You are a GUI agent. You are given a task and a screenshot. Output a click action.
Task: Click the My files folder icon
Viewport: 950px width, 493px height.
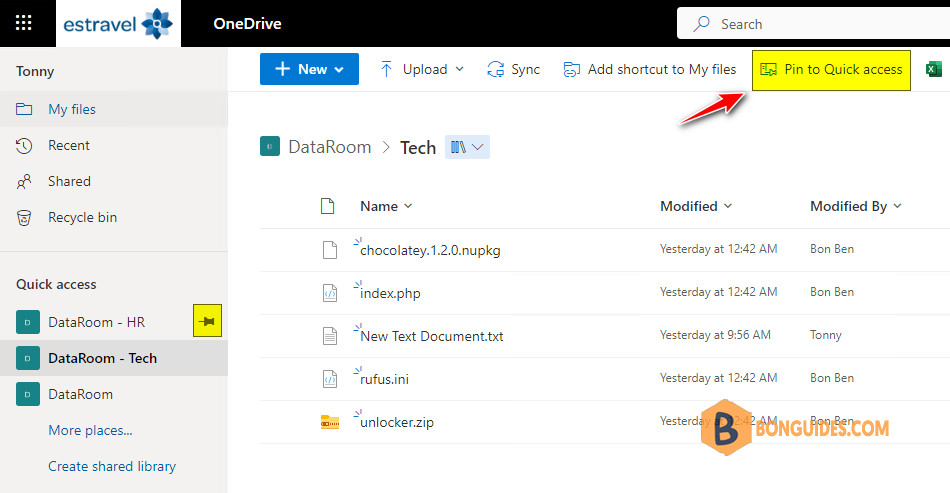(24, 109)
